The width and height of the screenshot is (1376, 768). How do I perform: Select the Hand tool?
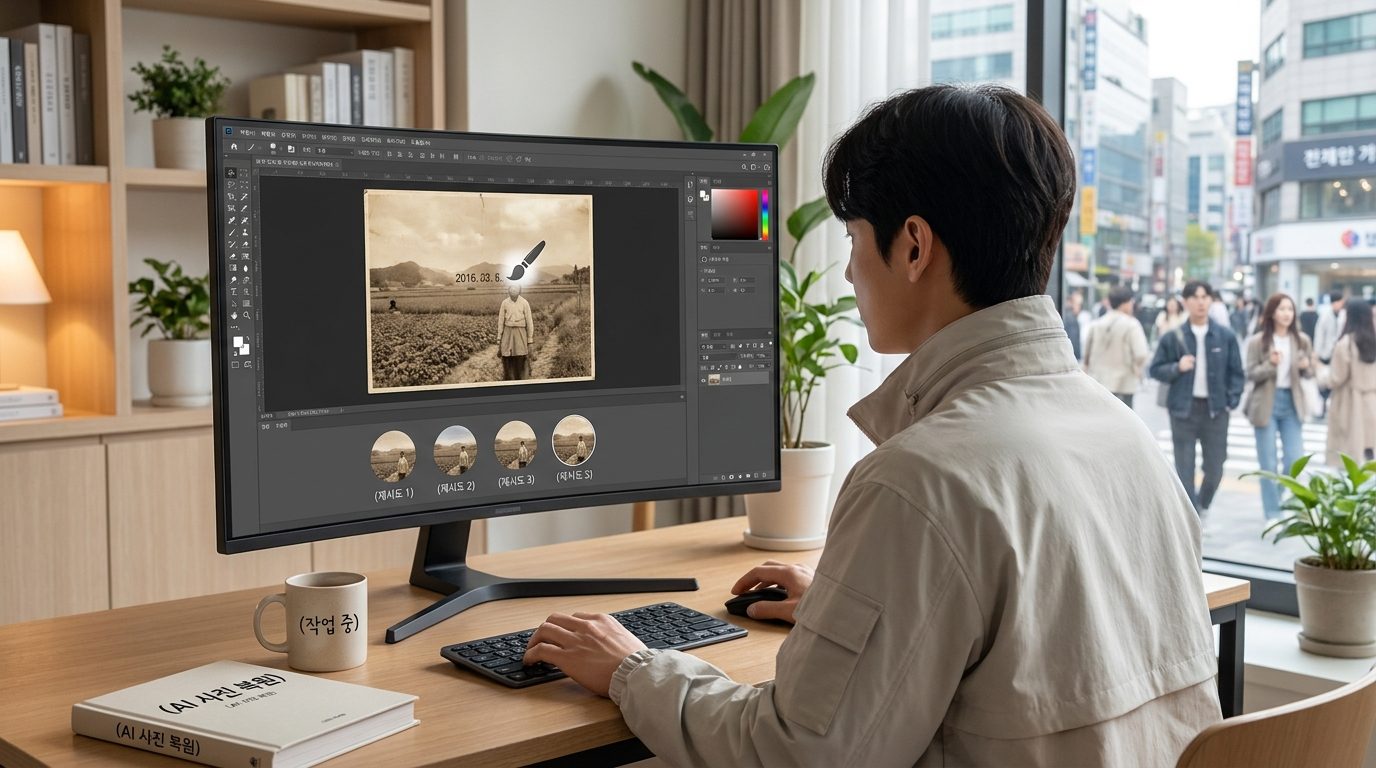(x=234, y=315)
